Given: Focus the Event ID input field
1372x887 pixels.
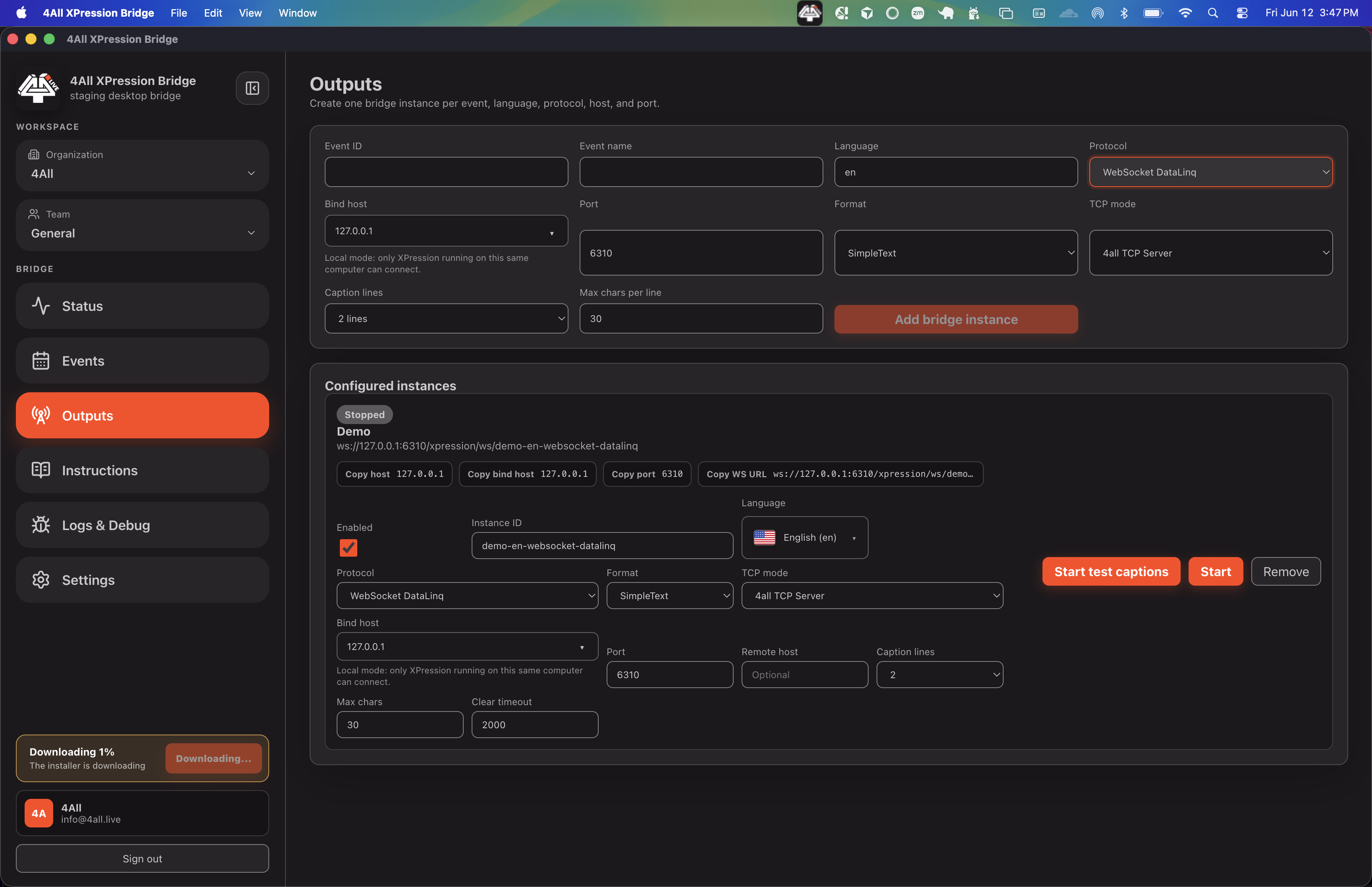Looking at the screenshot, I should [446, 172].
